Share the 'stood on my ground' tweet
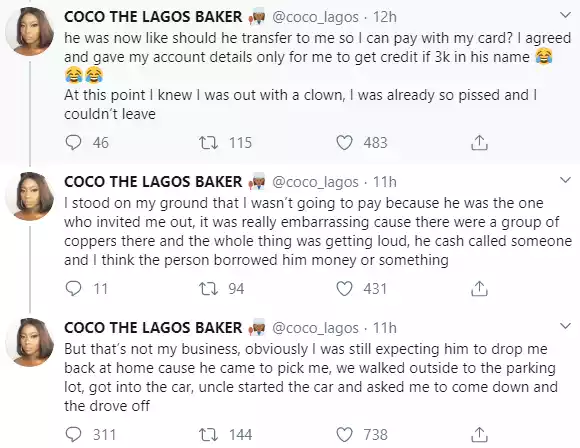Viewport: 580px width, 448px height. coord(479,289)
